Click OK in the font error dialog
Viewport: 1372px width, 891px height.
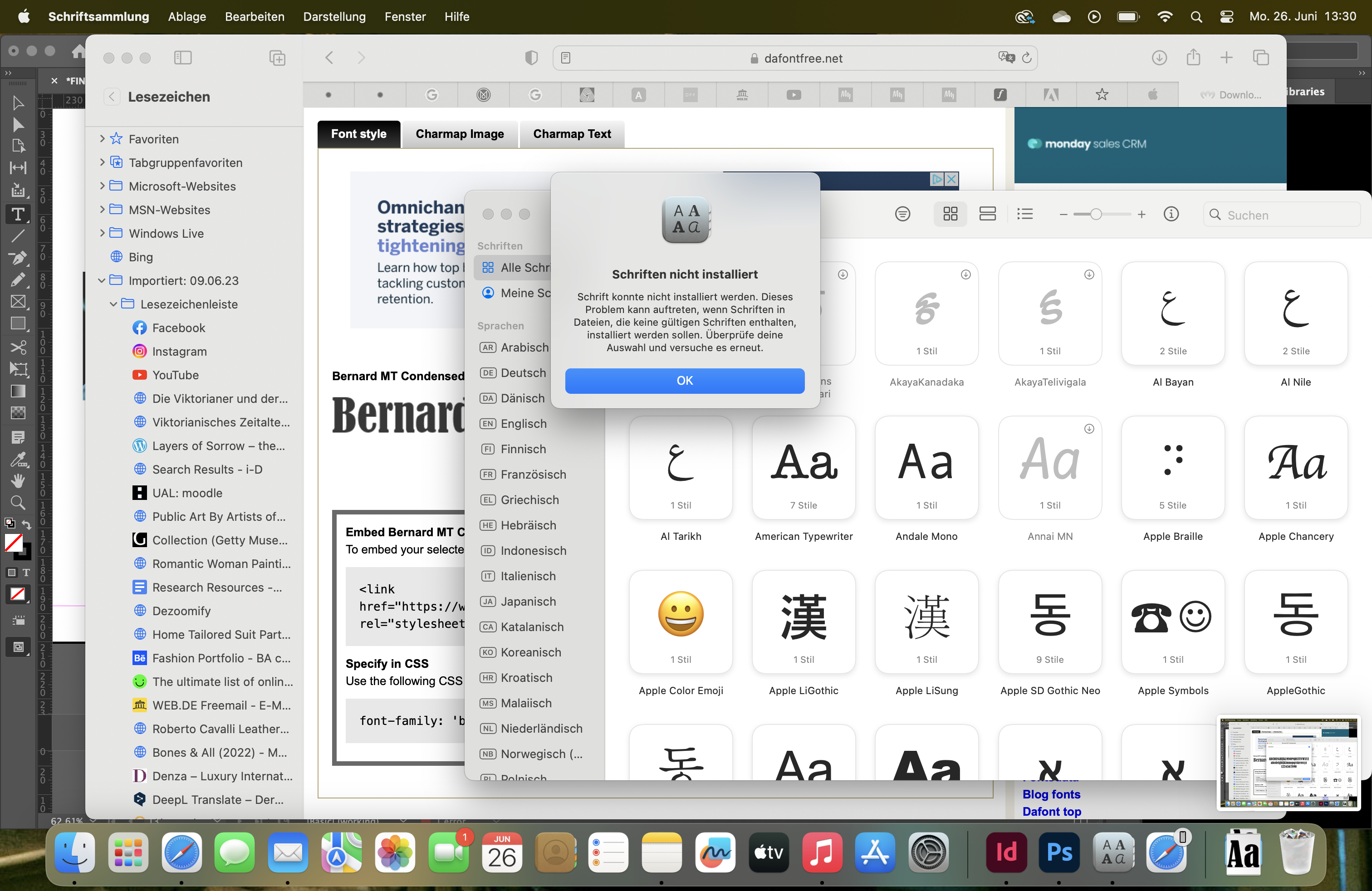684,380
